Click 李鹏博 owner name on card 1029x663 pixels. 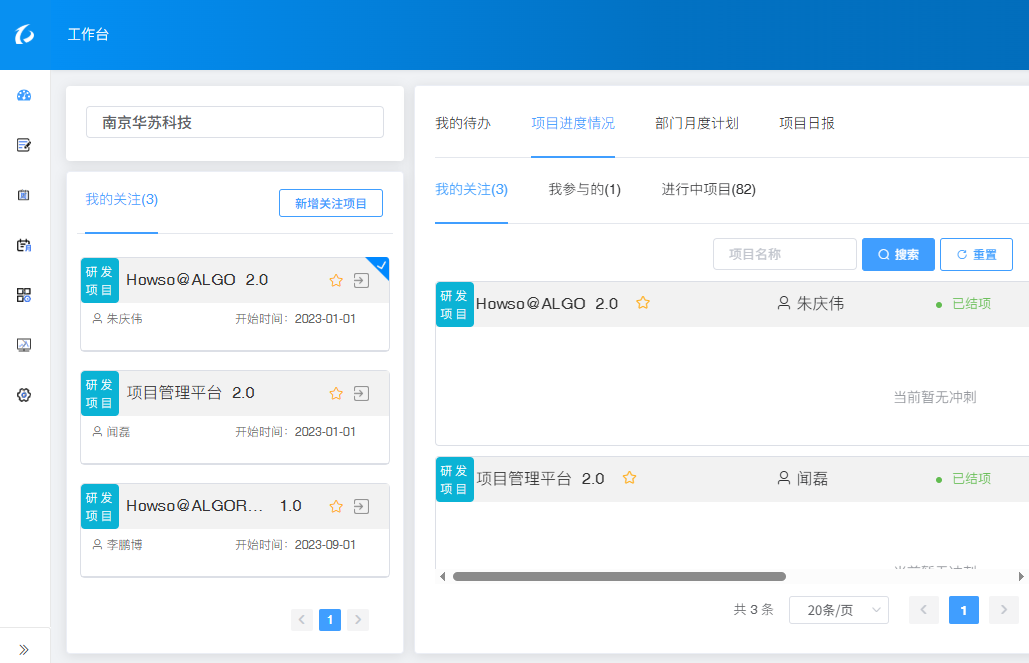[x=125, y=545]
